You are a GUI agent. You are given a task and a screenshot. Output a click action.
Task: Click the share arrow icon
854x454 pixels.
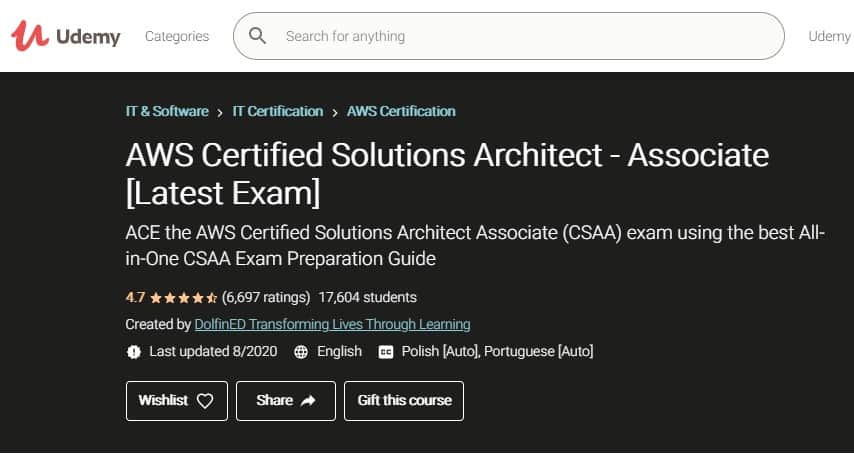coord(308,401)
